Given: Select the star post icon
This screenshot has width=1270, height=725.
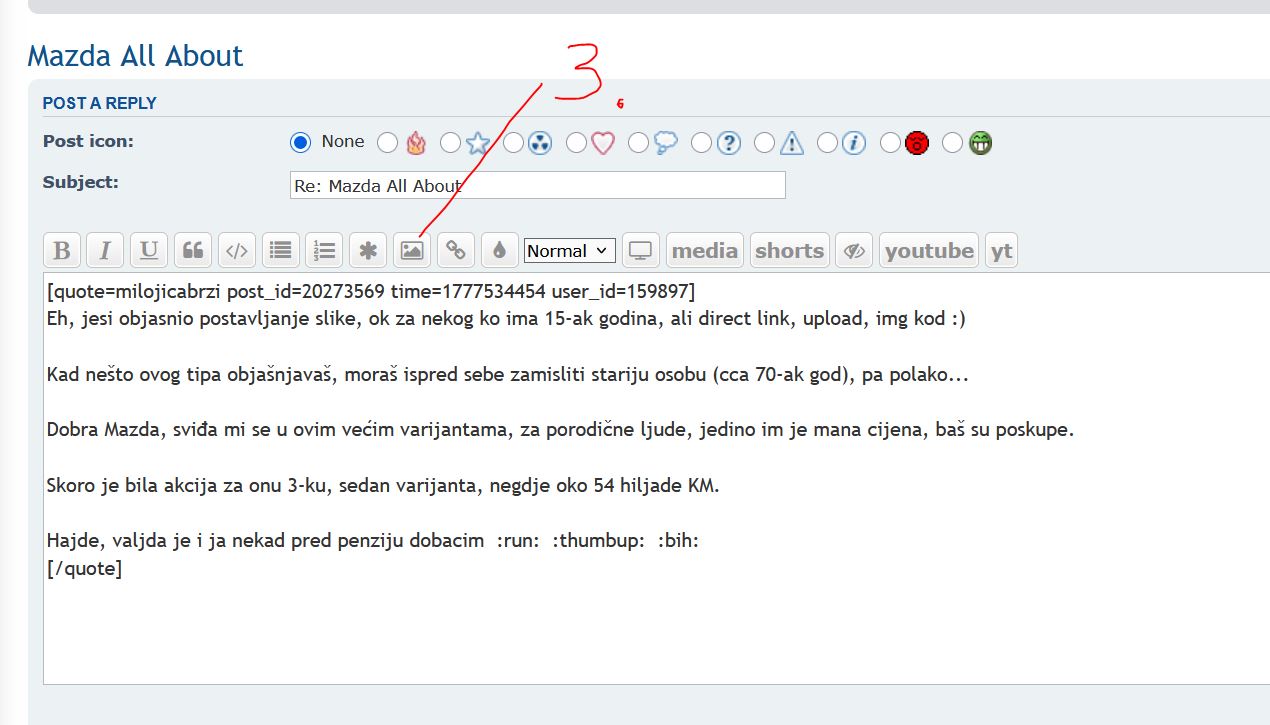Looking at the screenshot, I should [x=450, y=143].
